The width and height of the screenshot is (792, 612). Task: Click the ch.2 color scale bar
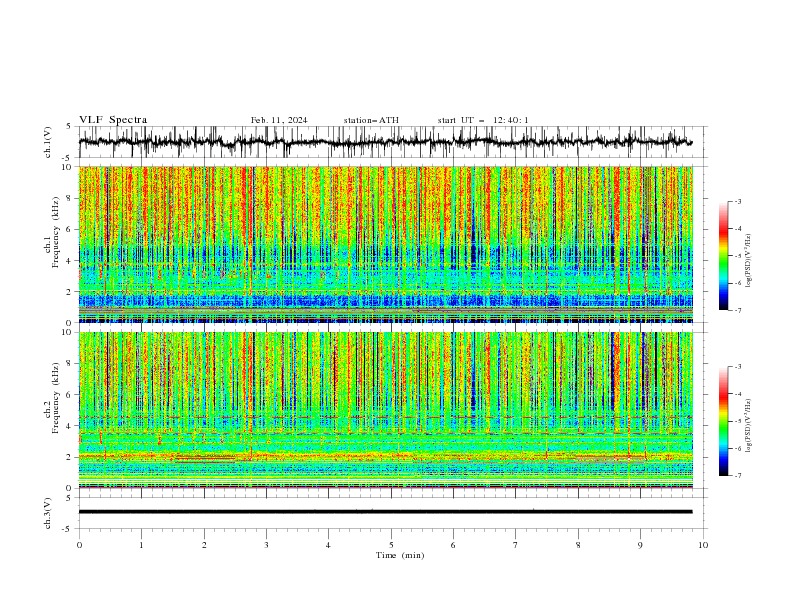(x=723, y=421)
